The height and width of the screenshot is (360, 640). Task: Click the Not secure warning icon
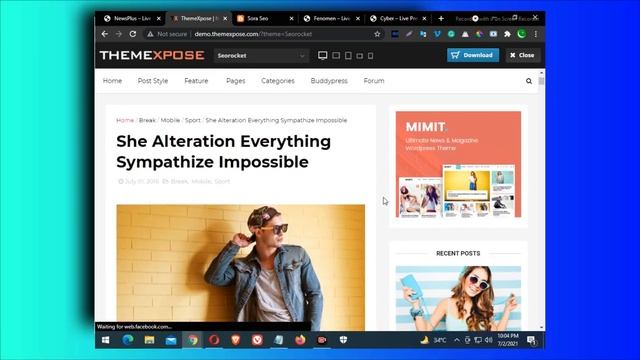coord(150,34)
